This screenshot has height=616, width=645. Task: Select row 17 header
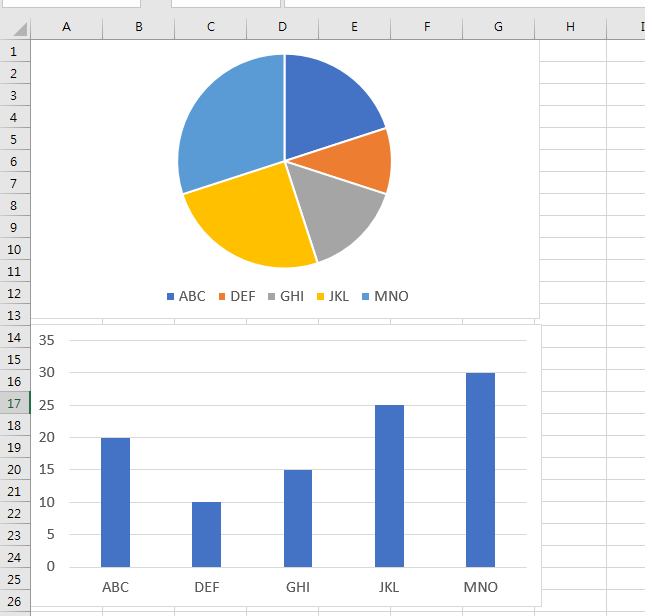(15, 403)
